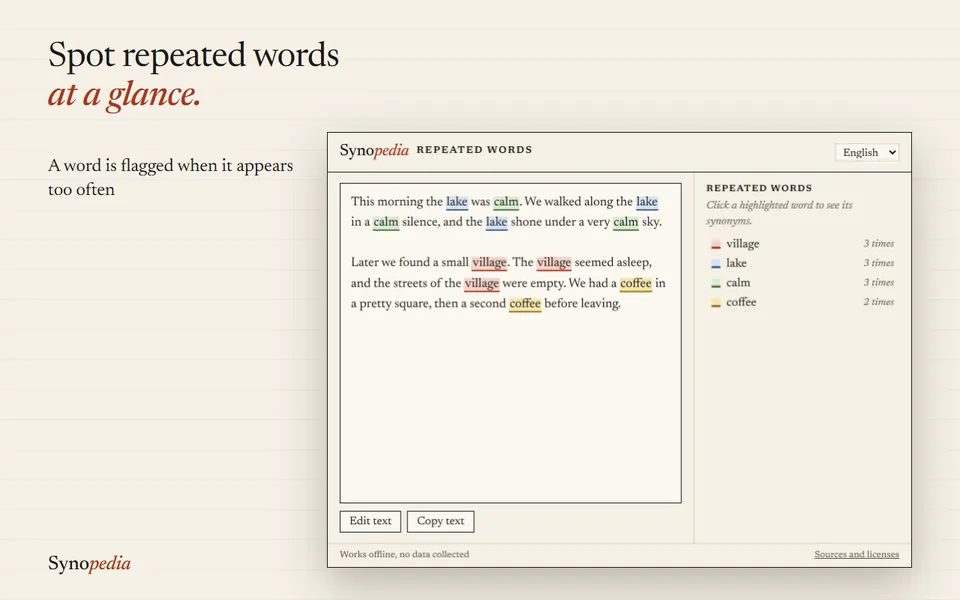Click highlighted lake after 'walked along the'
The width and height of the screenshot is (960, 600).
647,201
